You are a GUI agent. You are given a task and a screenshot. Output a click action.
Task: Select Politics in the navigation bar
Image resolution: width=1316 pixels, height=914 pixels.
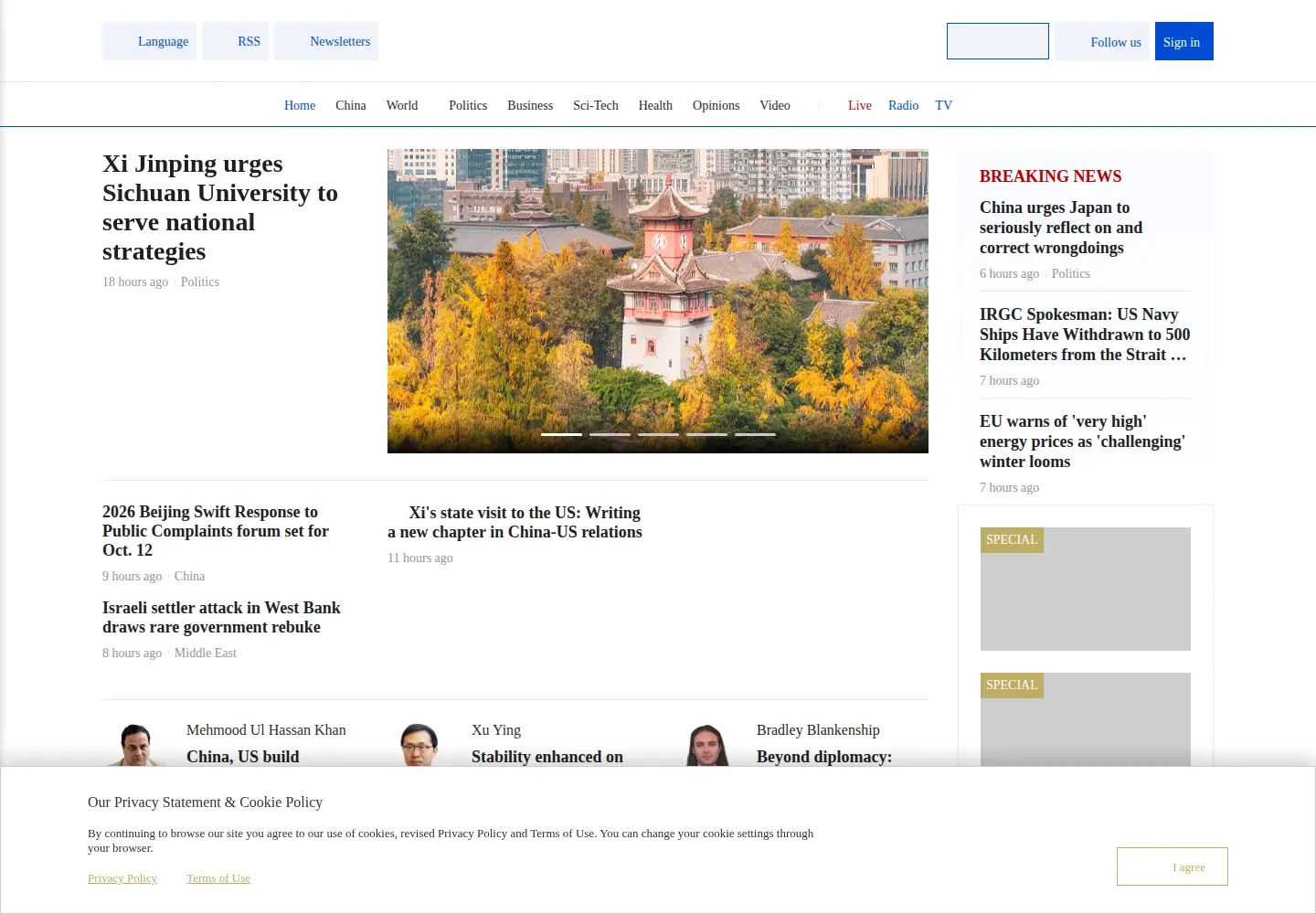pyautogui.click(x=468, y=105)
